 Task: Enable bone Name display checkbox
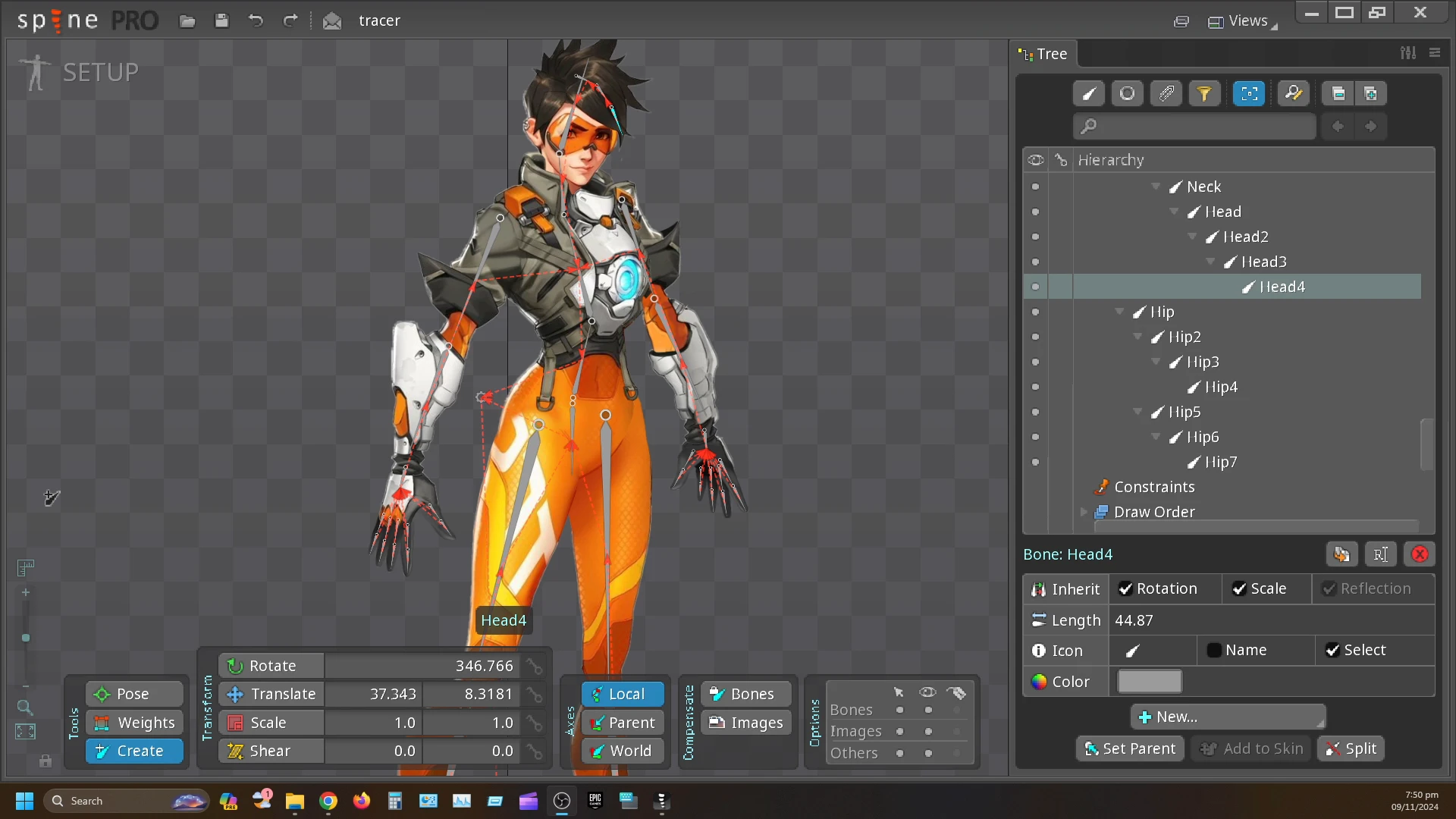coord(1214,651)
